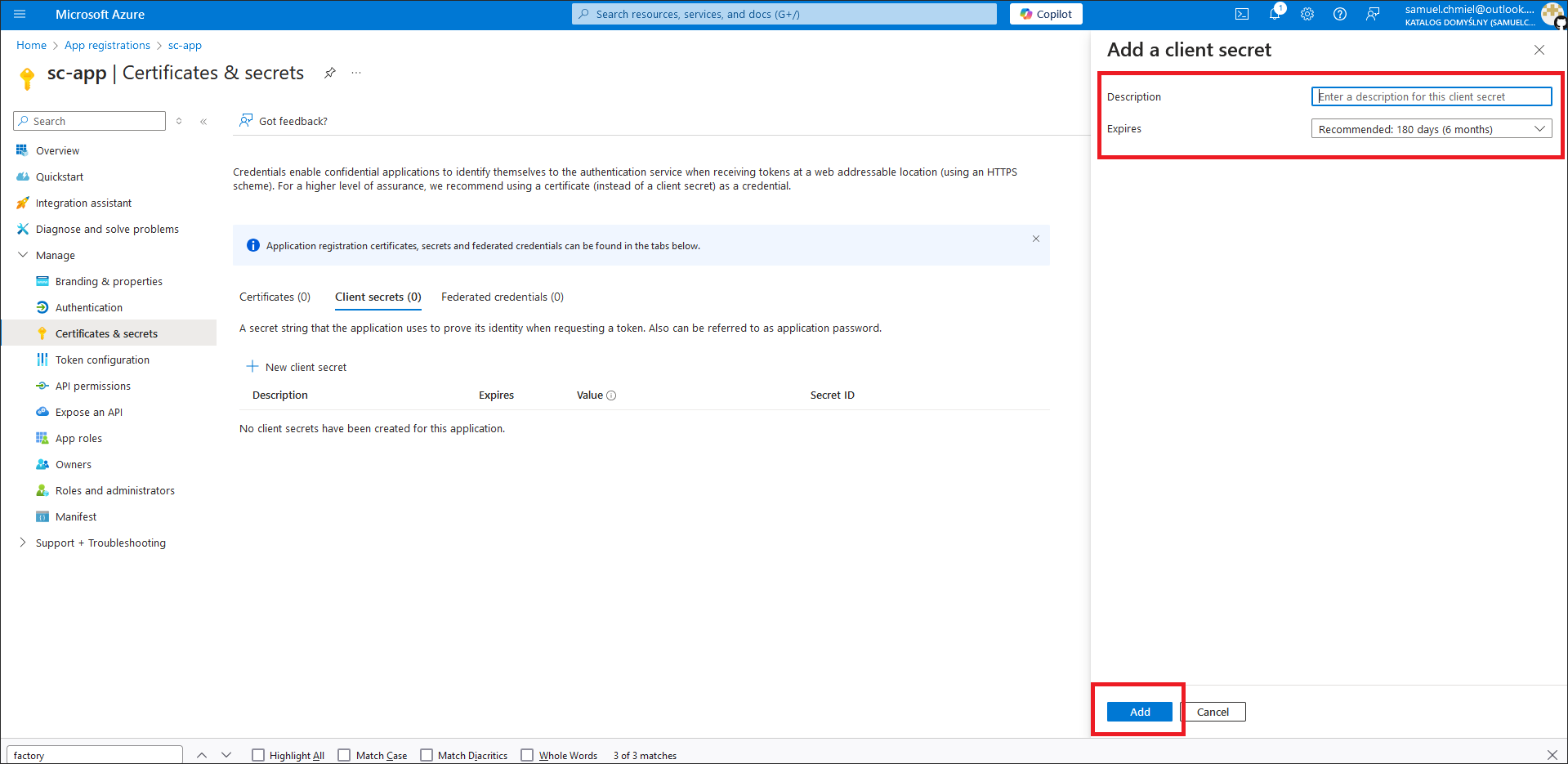Switch to Federated credentials (0) tab
Viewport: 1568px width, 764px height.
point(502,297)
